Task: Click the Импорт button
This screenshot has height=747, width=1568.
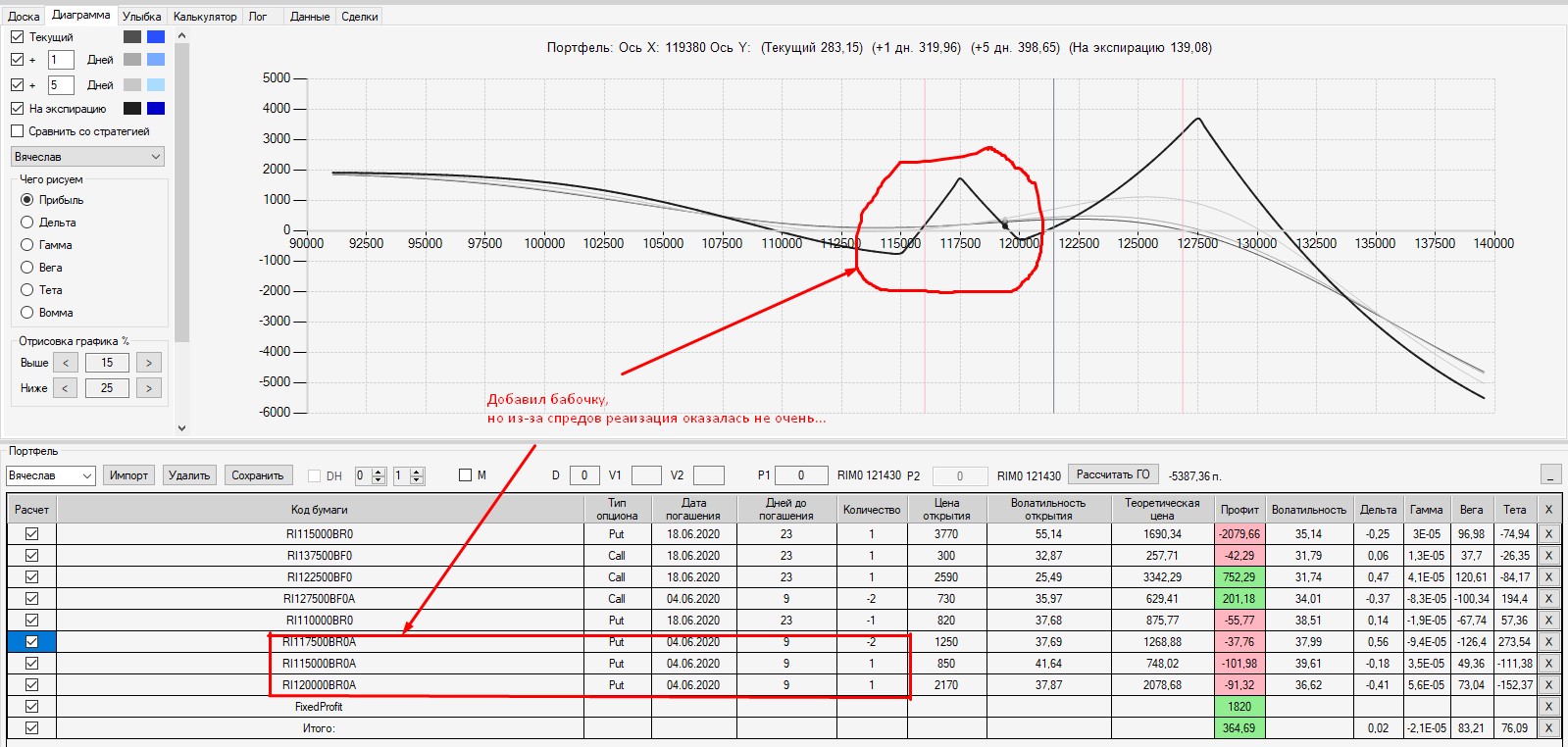Action: click(x=128, y=475)
